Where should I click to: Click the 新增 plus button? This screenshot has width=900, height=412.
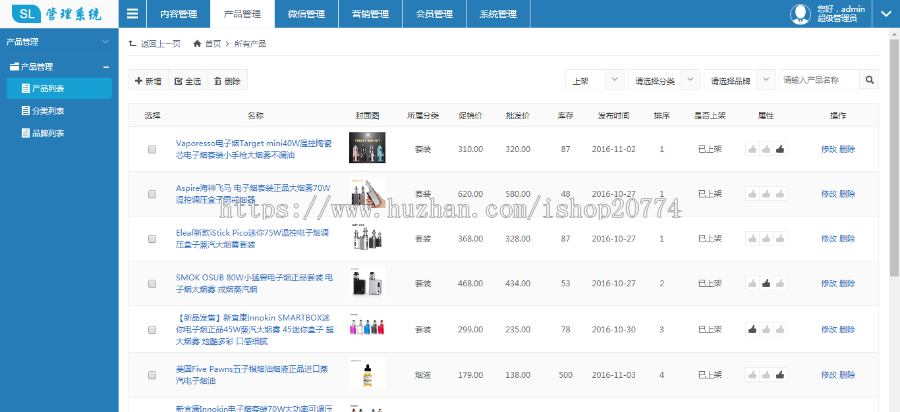click(148, 81)
